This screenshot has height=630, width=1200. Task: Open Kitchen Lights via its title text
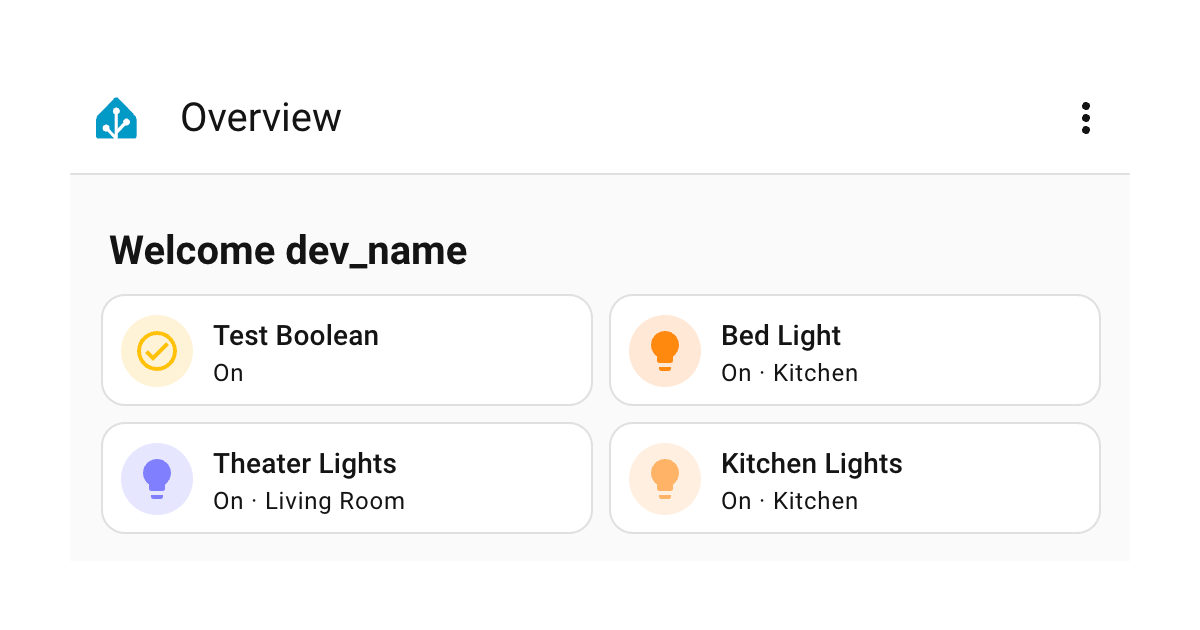[x=812, y=464]
